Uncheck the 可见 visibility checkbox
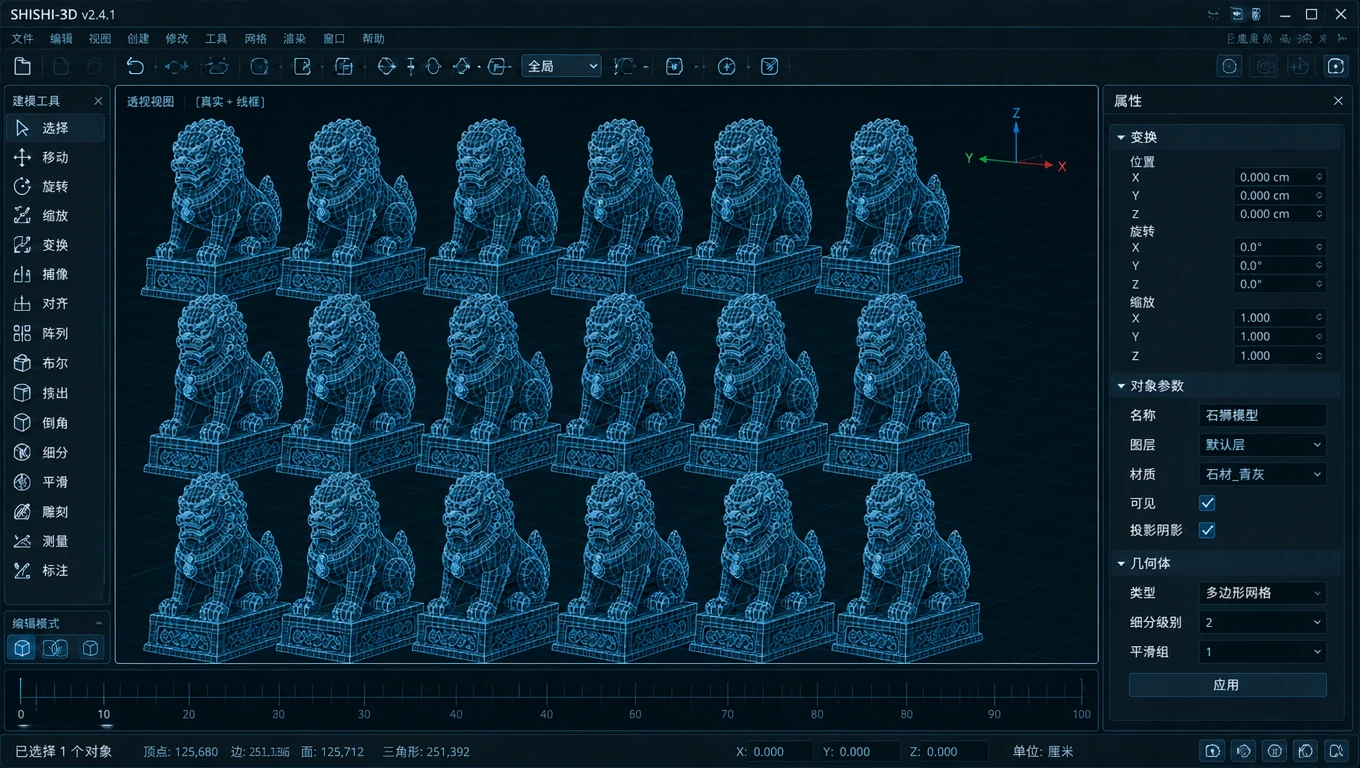Viewport: 1360px width, 768px height. click(x=1207, y=503)
